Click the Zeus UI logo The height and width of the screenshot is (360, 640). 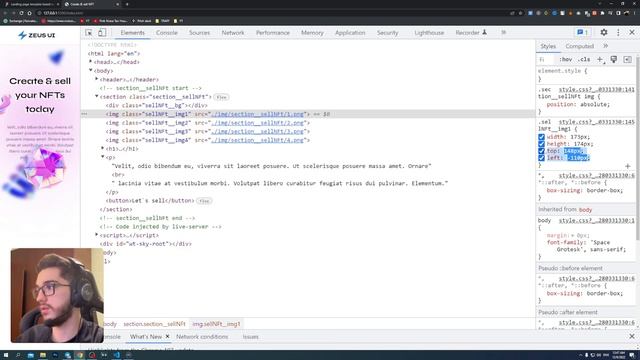tap(37, 35)
